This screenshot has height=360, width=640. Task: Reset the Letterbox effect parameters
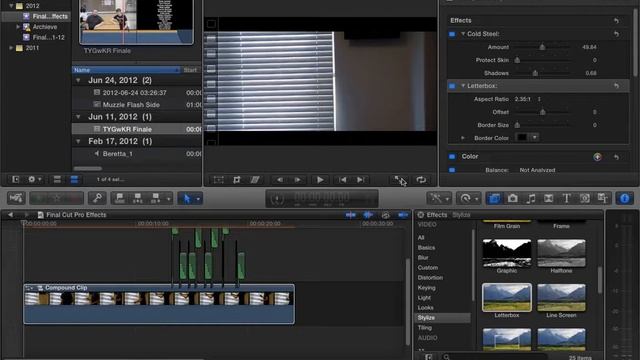pos(616,86)
